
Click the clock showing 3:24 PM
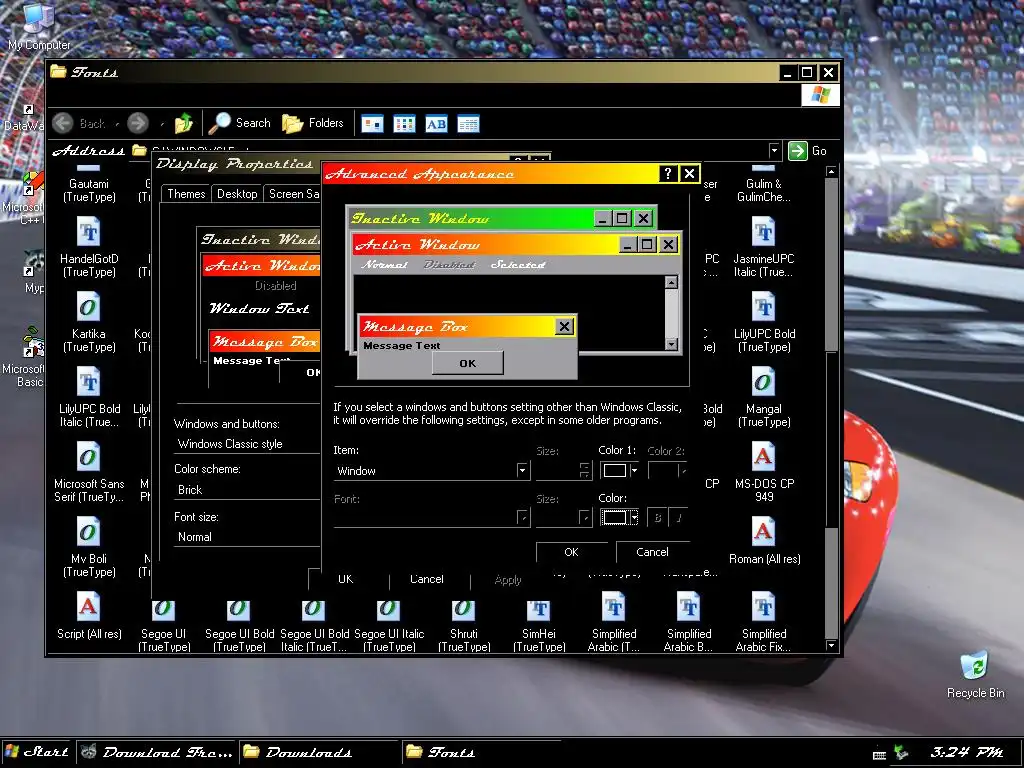pyautogui.click(x=967, y=752)
